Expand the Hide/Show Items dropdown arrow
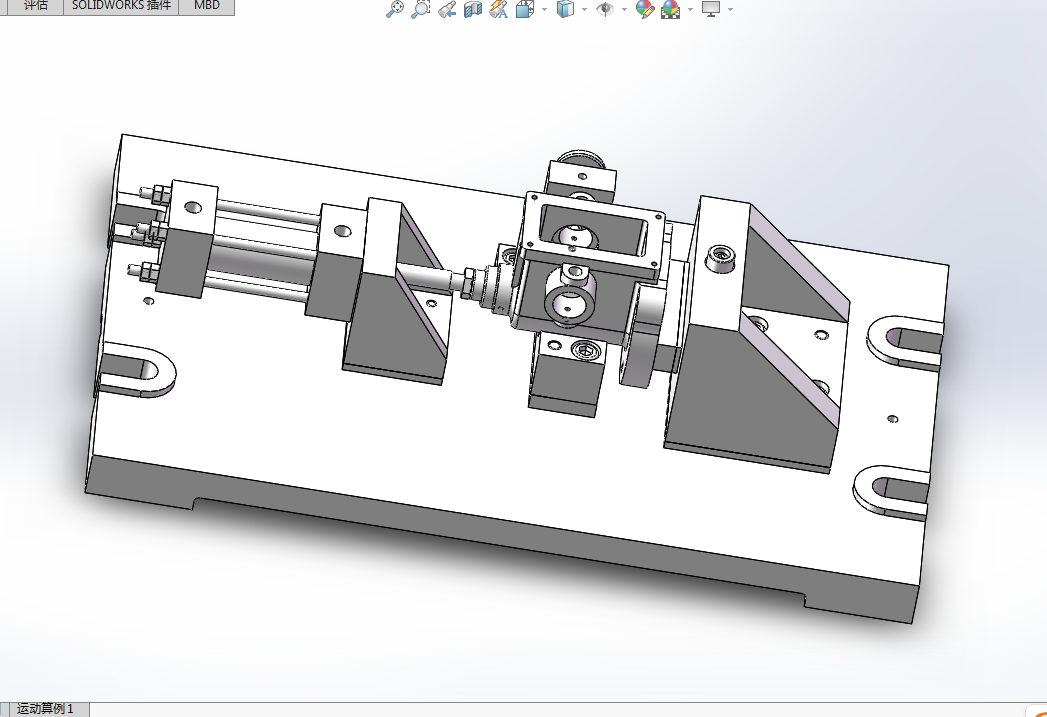1047x717 pixels. point(624,9)
